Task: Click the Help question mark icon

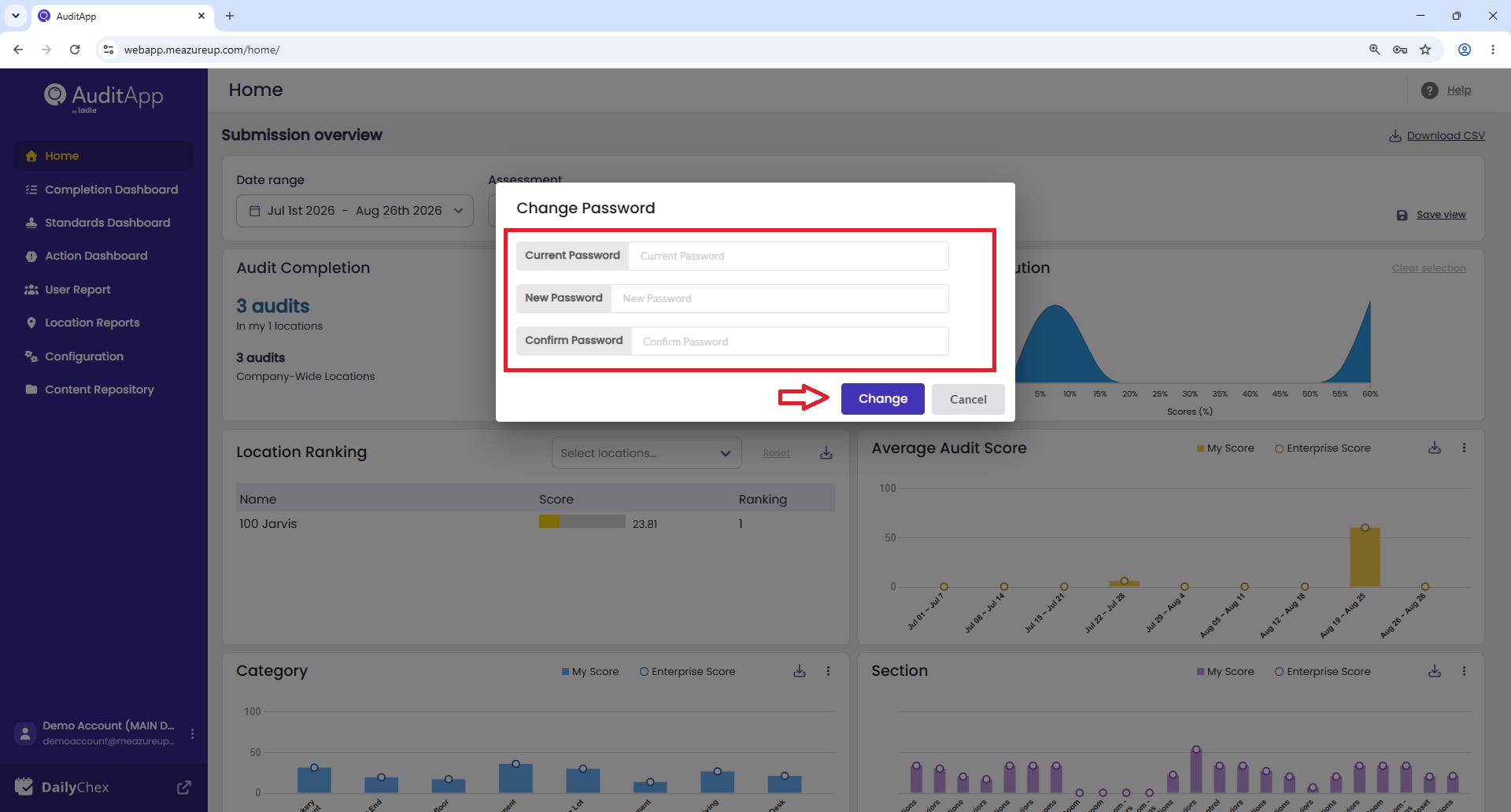Action: (1430, 90)
